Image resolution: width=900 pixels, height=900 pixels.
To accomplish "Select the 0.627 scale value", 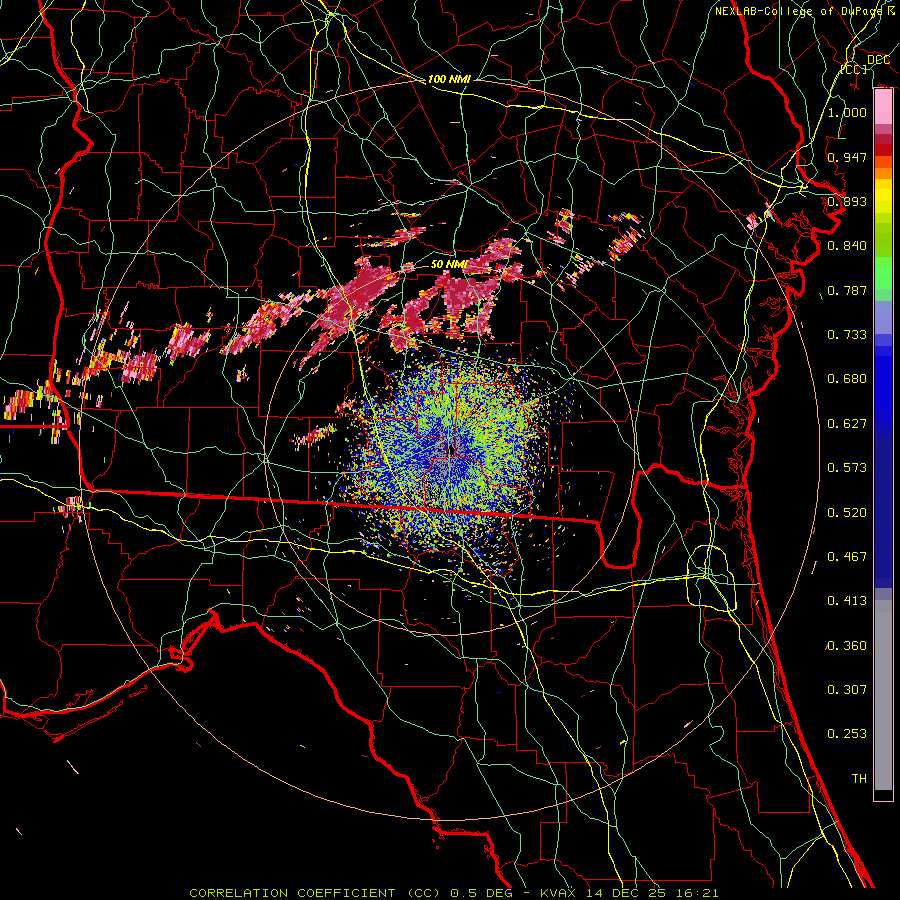I will point(847,424).
